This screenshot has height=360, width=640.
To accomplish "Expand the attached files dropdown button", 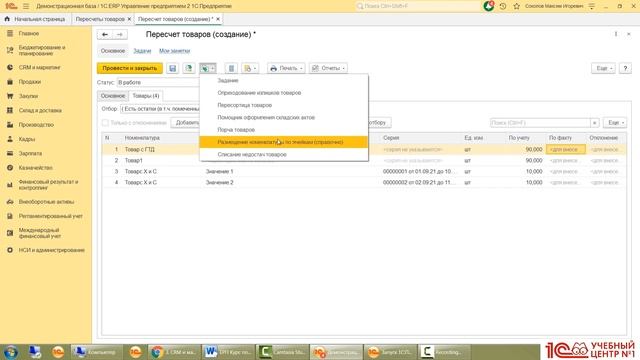I will 250,68.
